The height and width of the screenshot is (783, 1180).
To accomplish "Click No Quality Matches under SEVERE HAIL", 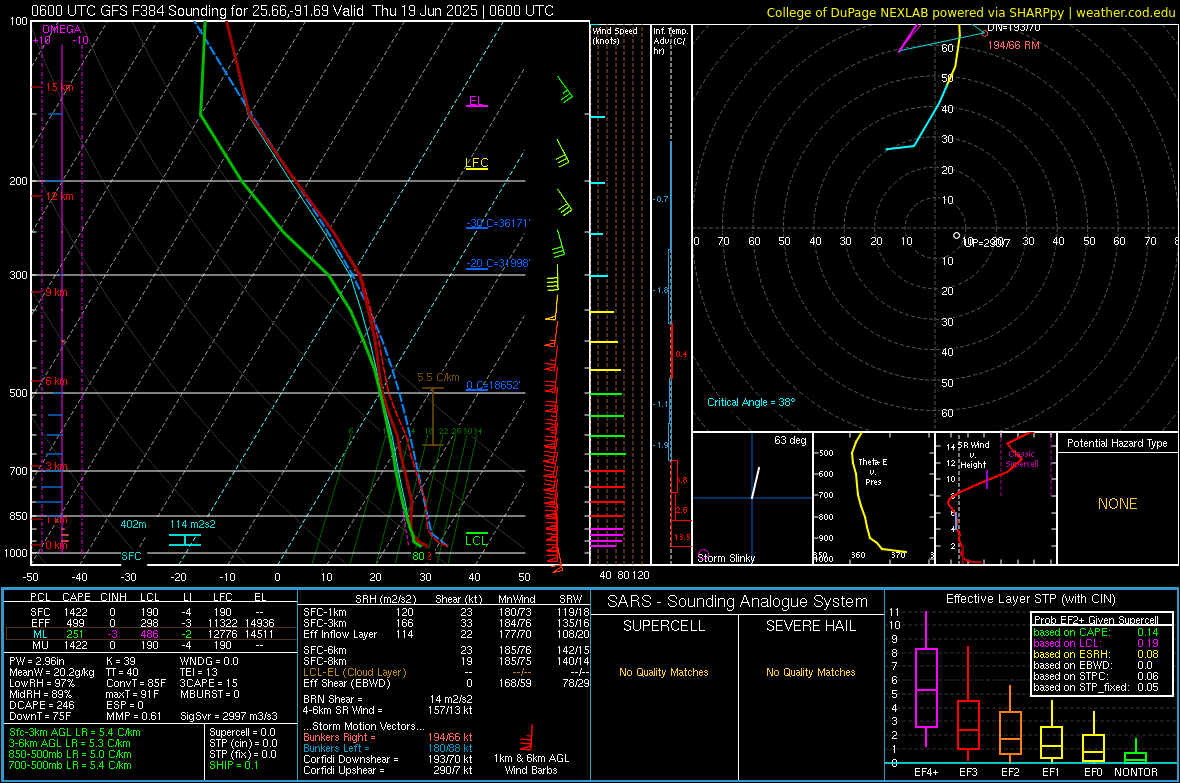I will pyautogui.click(x=810, y=672).
